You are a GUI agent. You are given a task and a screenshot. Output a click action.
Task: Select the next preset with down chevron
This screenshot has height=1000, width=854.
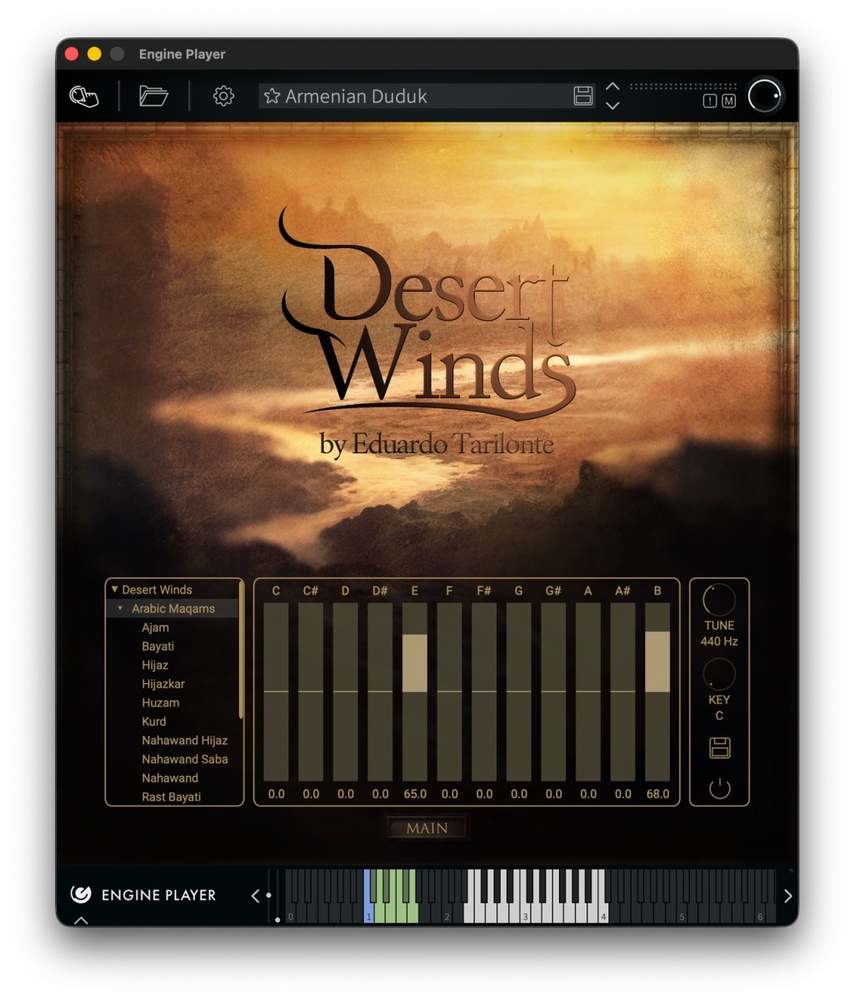click(x=613, y=105)
